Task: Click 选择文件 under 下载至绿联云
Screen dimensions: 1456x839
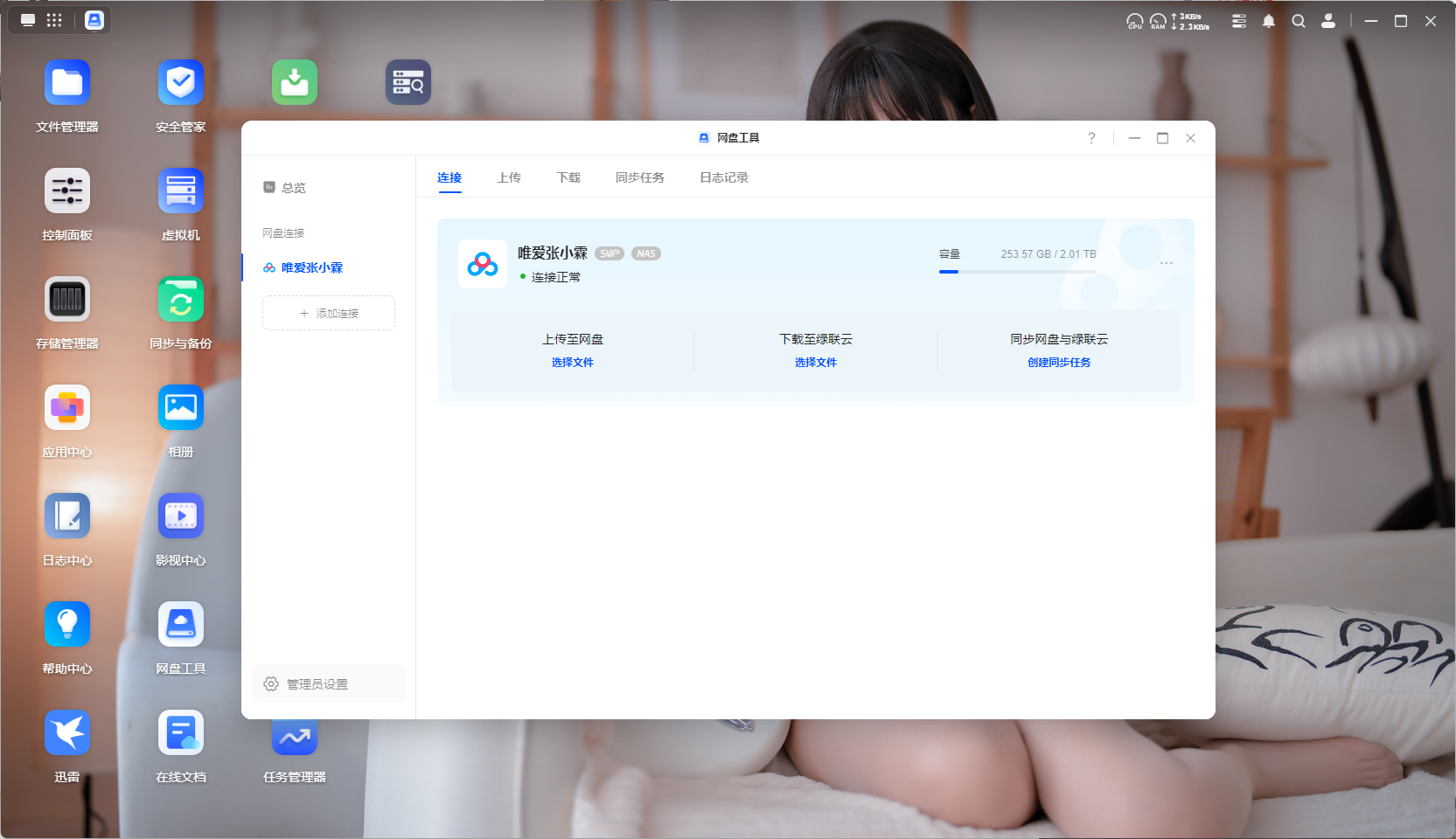Action: point(816,362)
